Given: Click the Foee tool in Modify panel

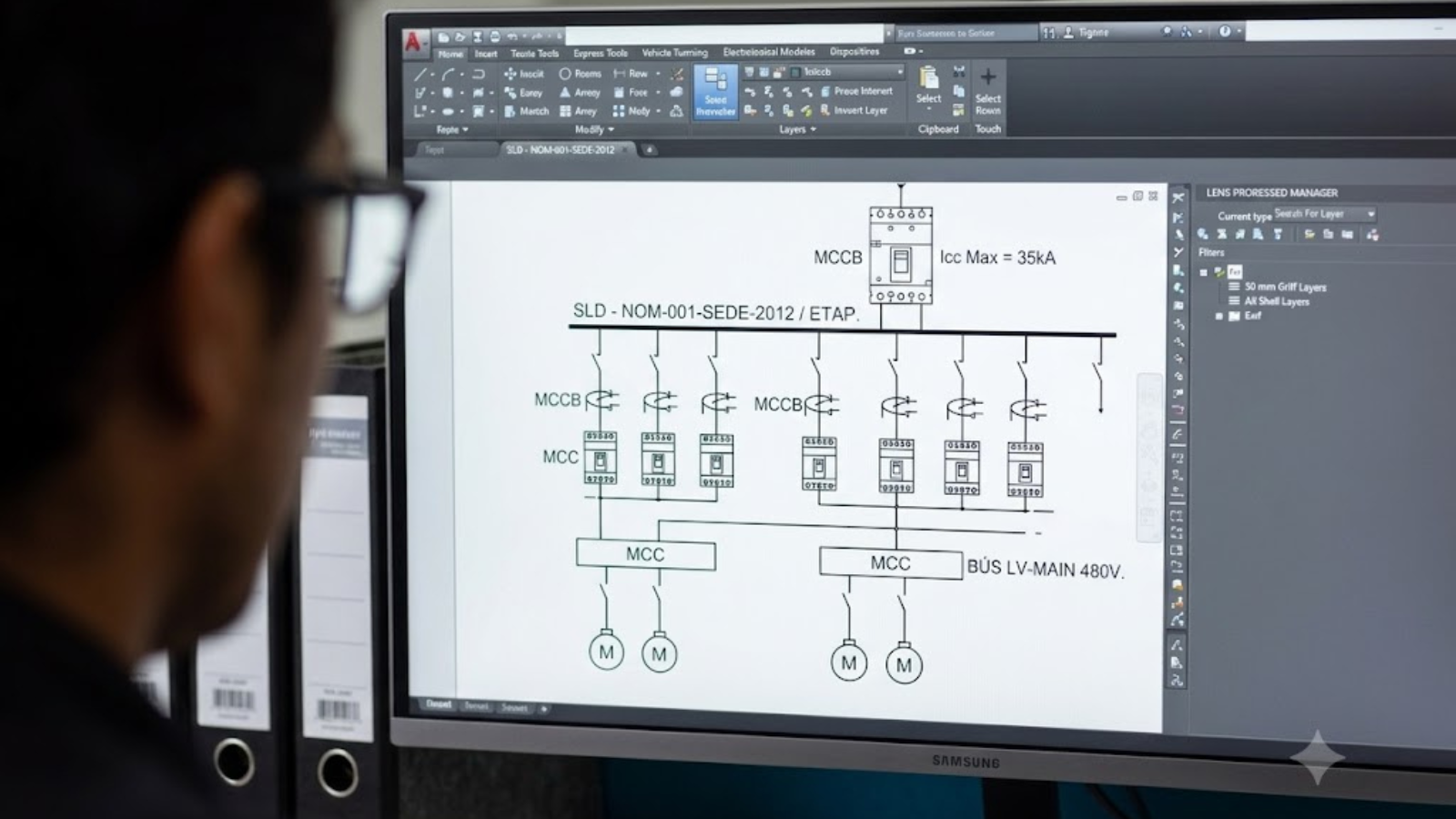Looking at the screenshot, I should tap(631, 93).
